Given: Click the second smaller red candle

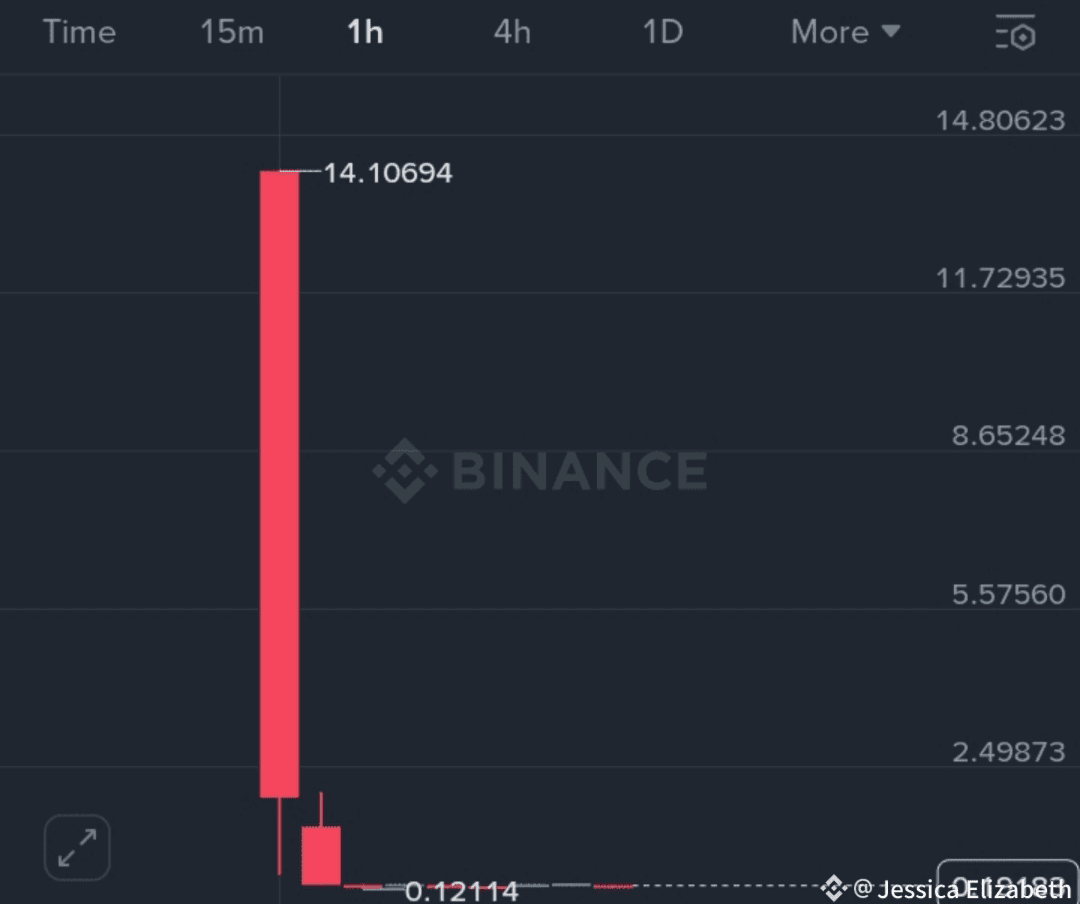Looking at the screenshot, I should coord(321,855).
